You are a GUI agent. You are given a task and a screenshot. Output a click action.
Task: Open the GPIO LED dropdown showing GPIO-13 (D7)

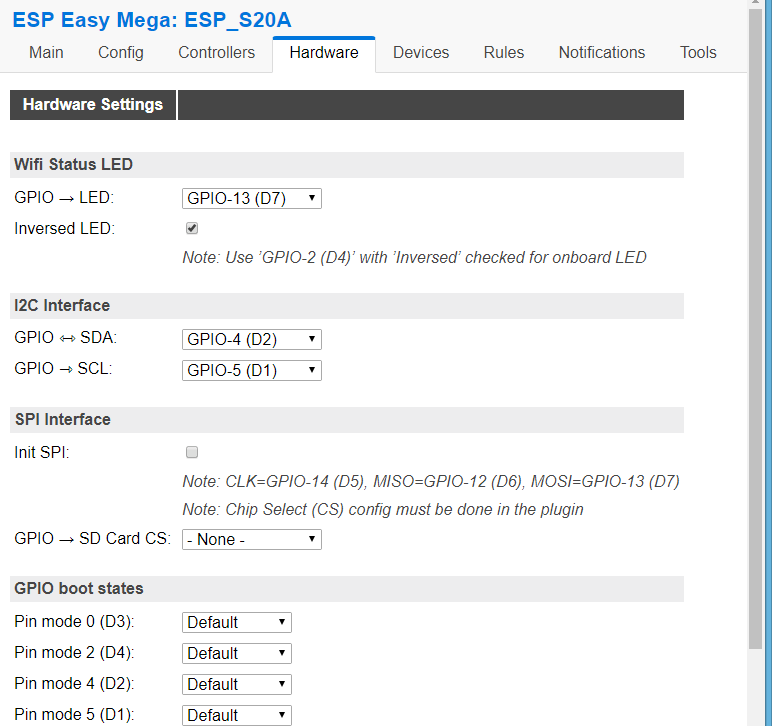252,198
